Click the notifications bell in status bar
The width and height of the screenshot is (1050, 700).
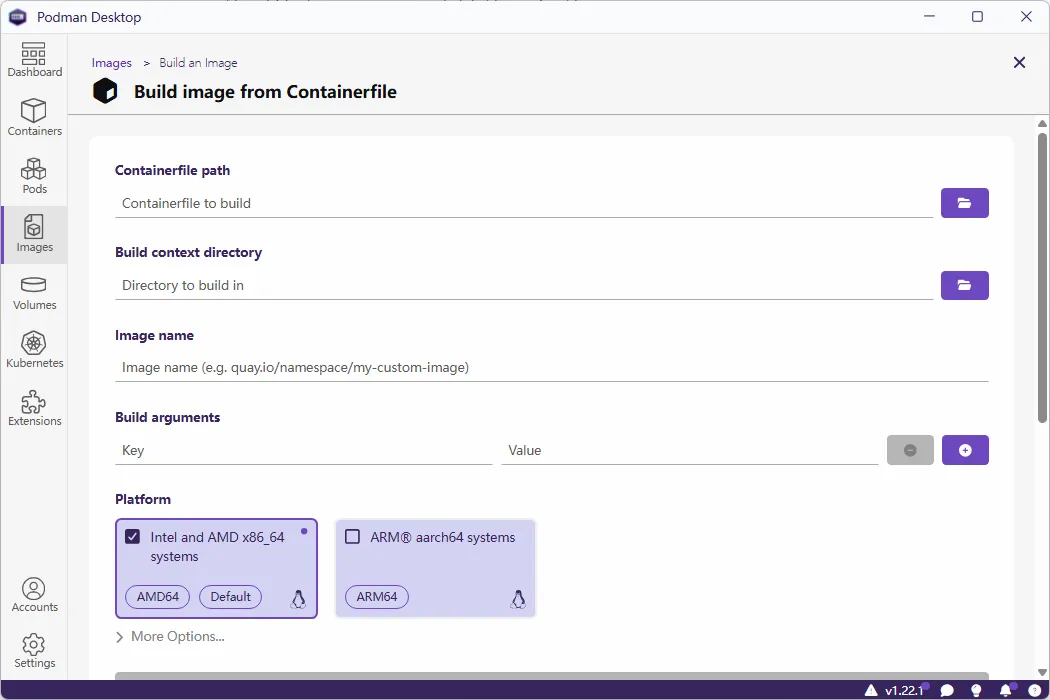coord(1006,690)
